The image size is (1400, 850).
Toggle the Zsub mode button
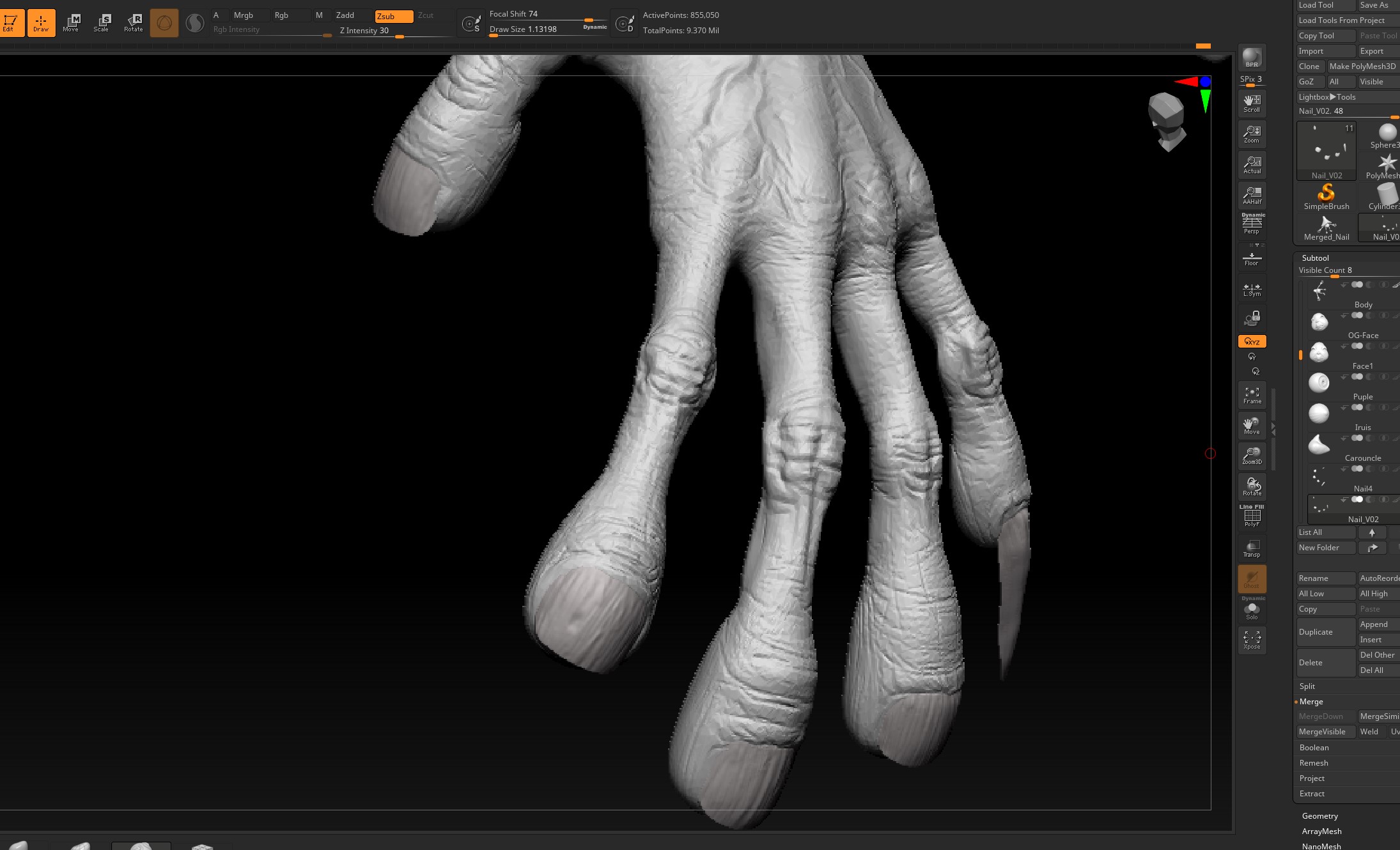pyautogui.click(x=394, y=16)
